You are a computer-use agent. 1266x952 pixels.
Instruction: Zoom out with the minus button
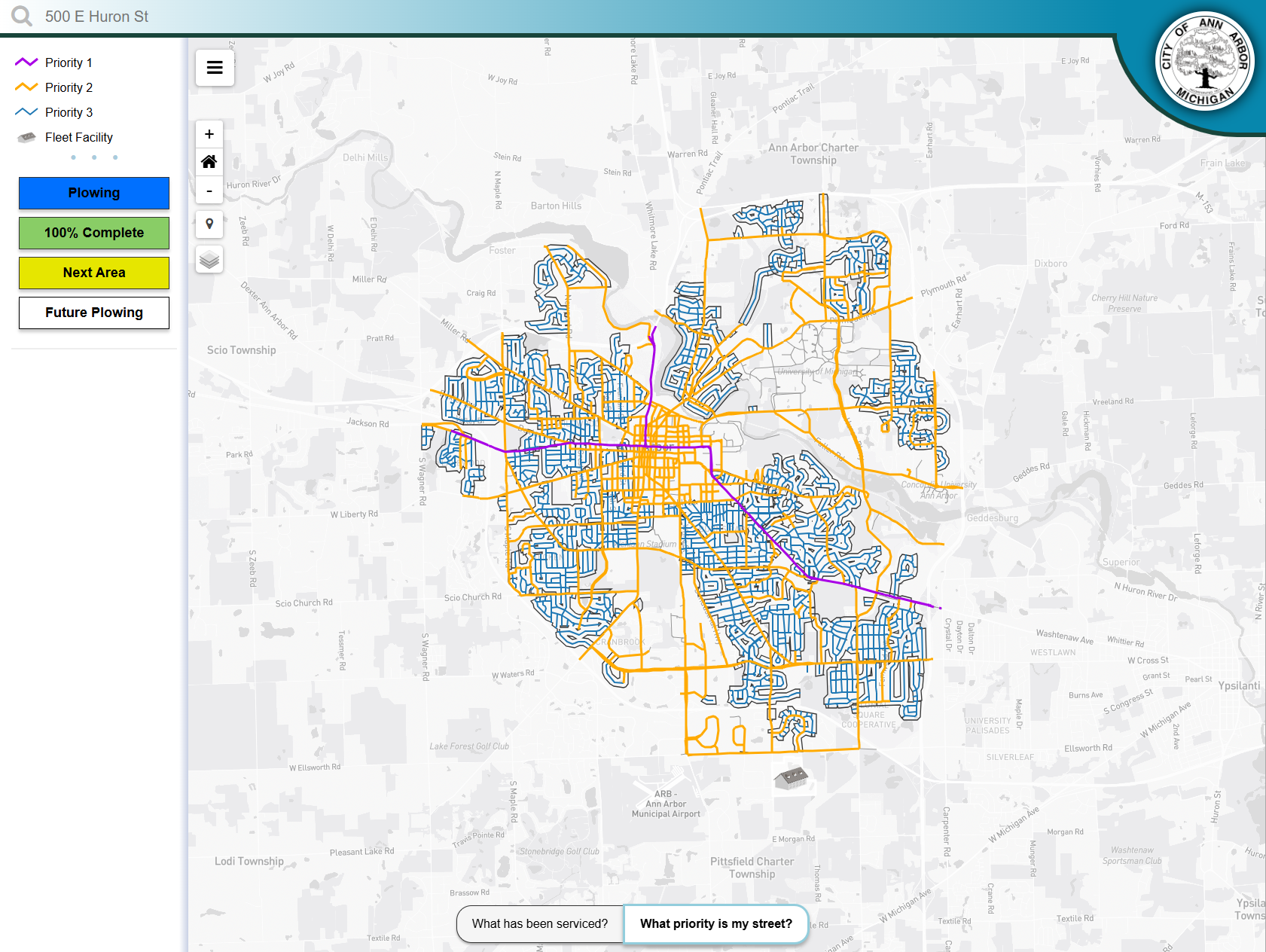209,190
